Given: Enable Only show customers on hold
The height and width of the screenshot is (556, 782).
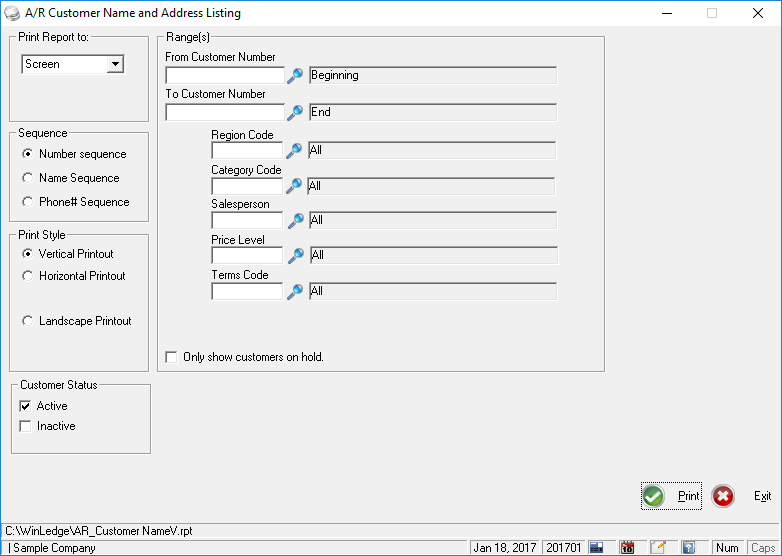Looking at the screenshot, I should click(x=172, y=357).
